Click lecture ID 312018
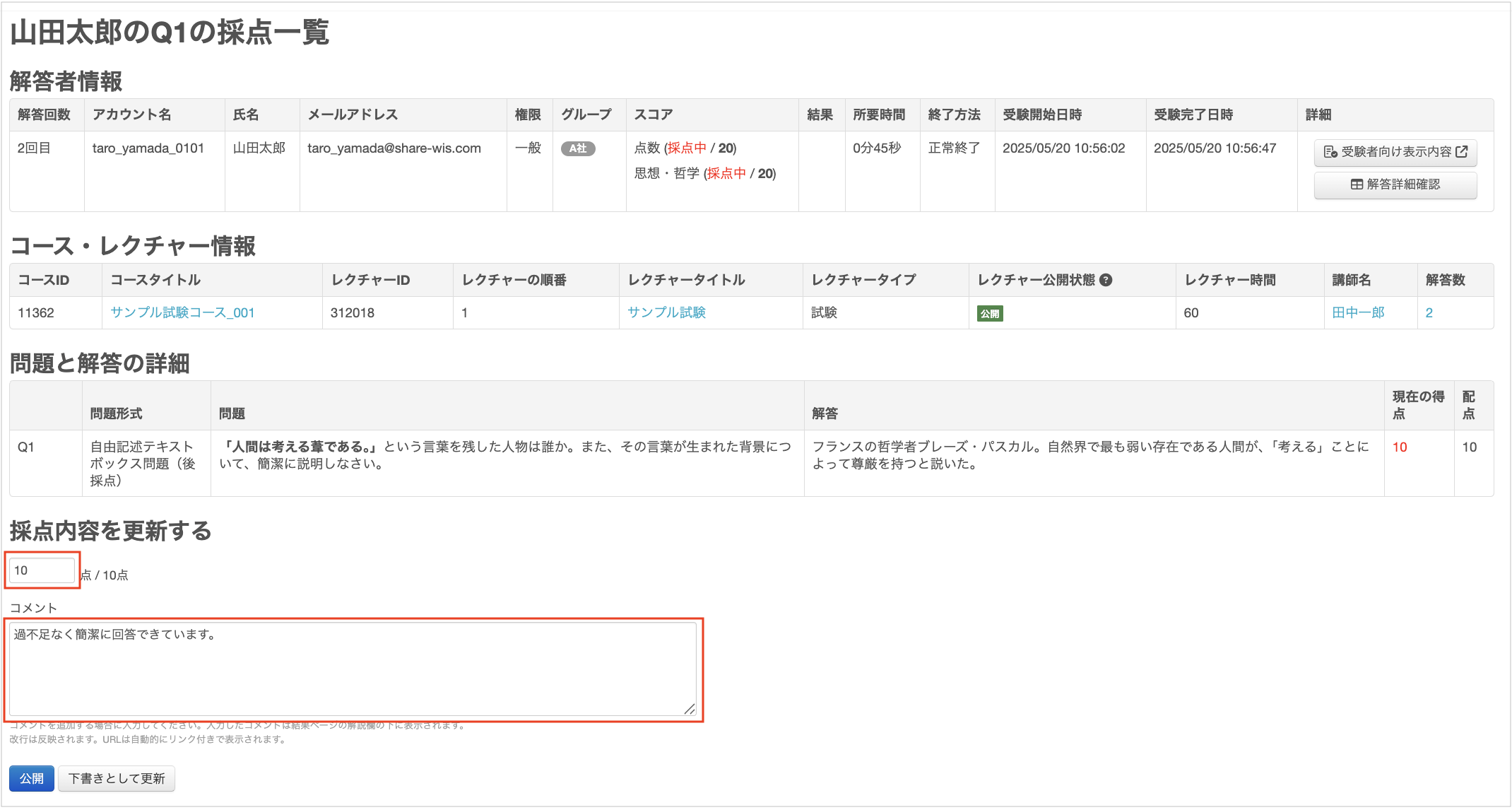 (x=353, y=312)
